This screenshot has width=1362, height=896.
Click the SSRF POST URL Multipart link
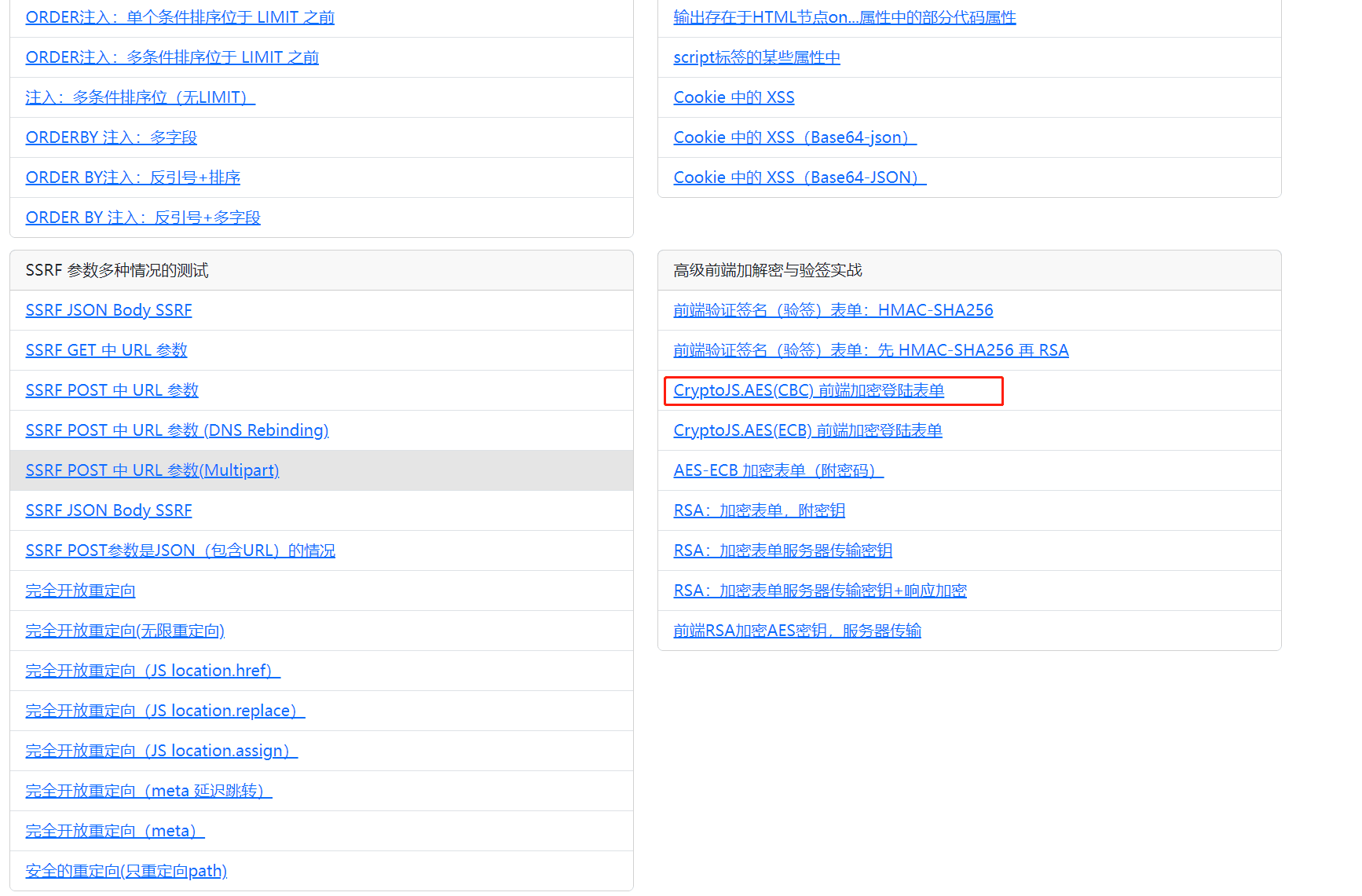[152, 470]
